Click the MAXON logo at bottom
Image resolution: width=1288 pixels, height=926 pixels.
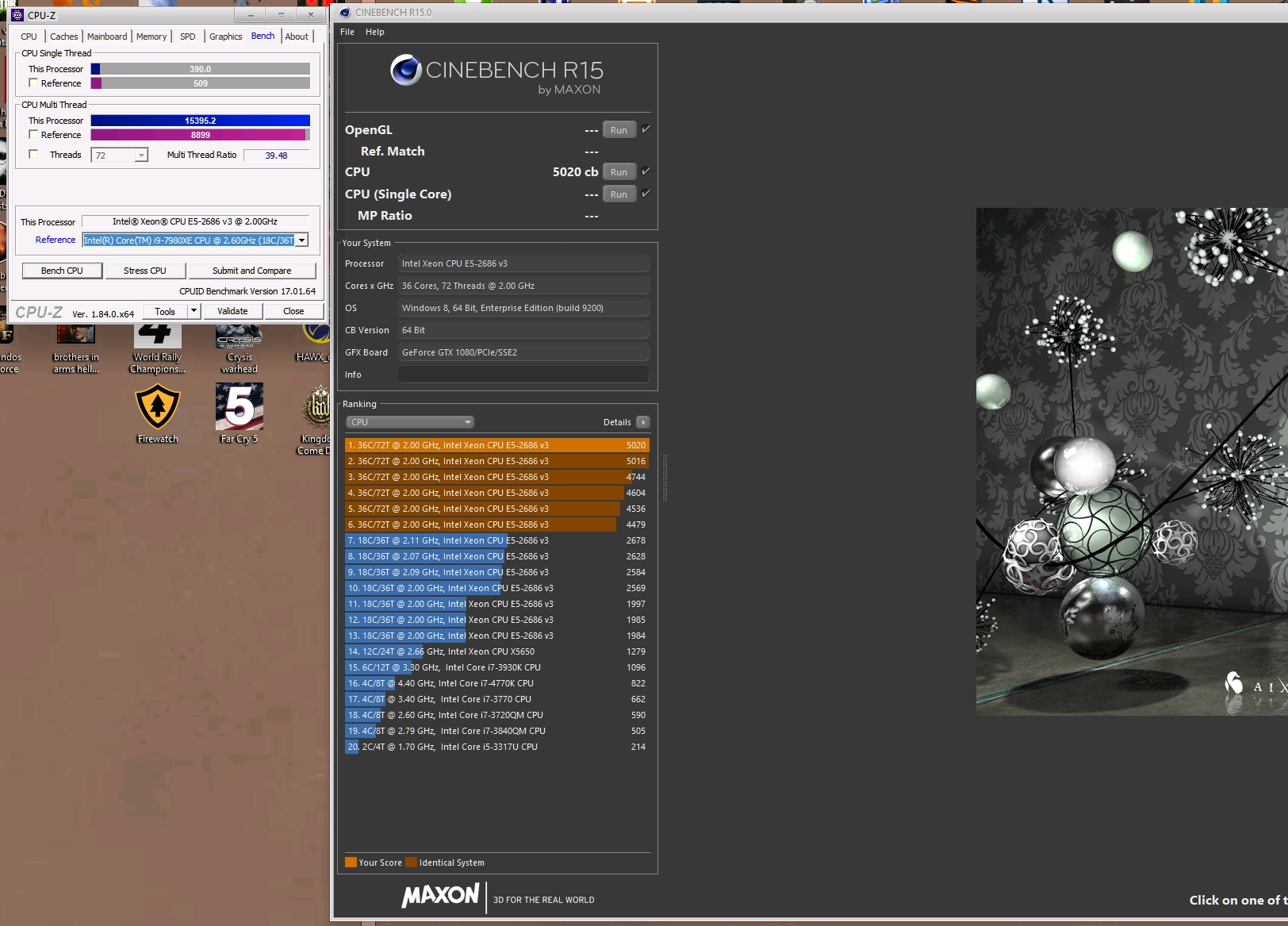tap(440, 897)
